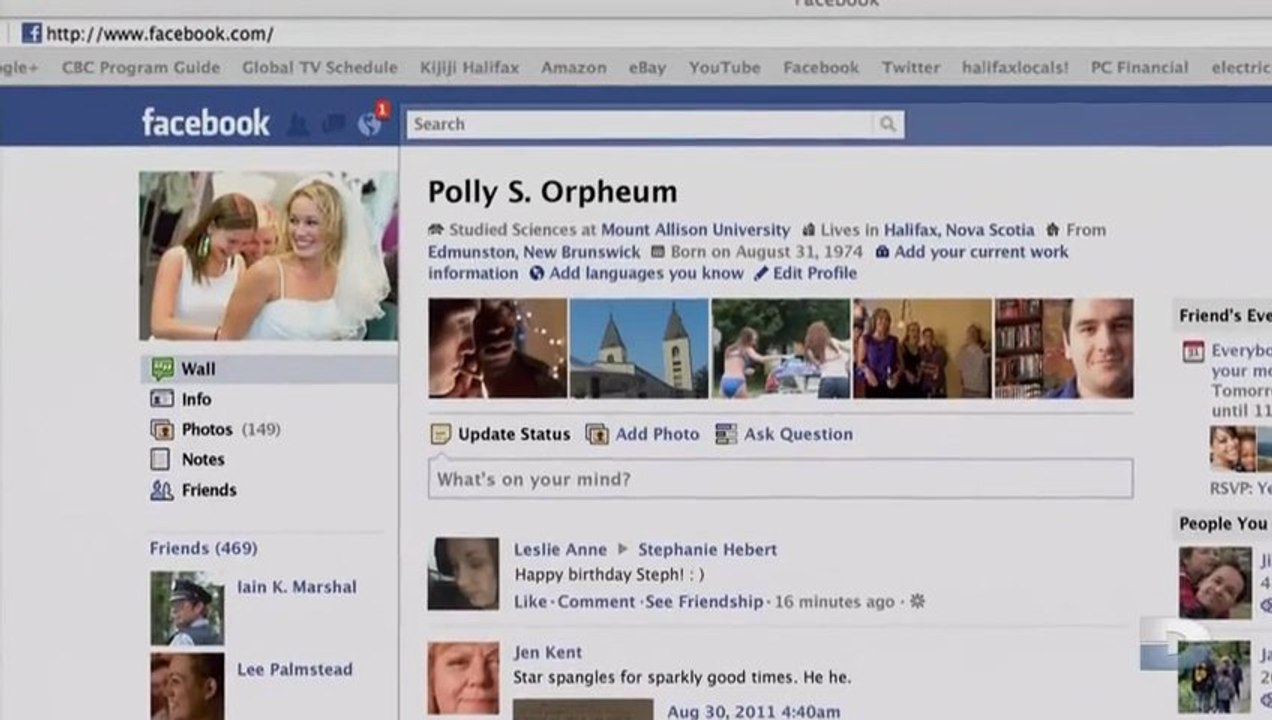Open Iain K. Marshal's profile link
Screen dimensions: 1272x720
(296, 587)
